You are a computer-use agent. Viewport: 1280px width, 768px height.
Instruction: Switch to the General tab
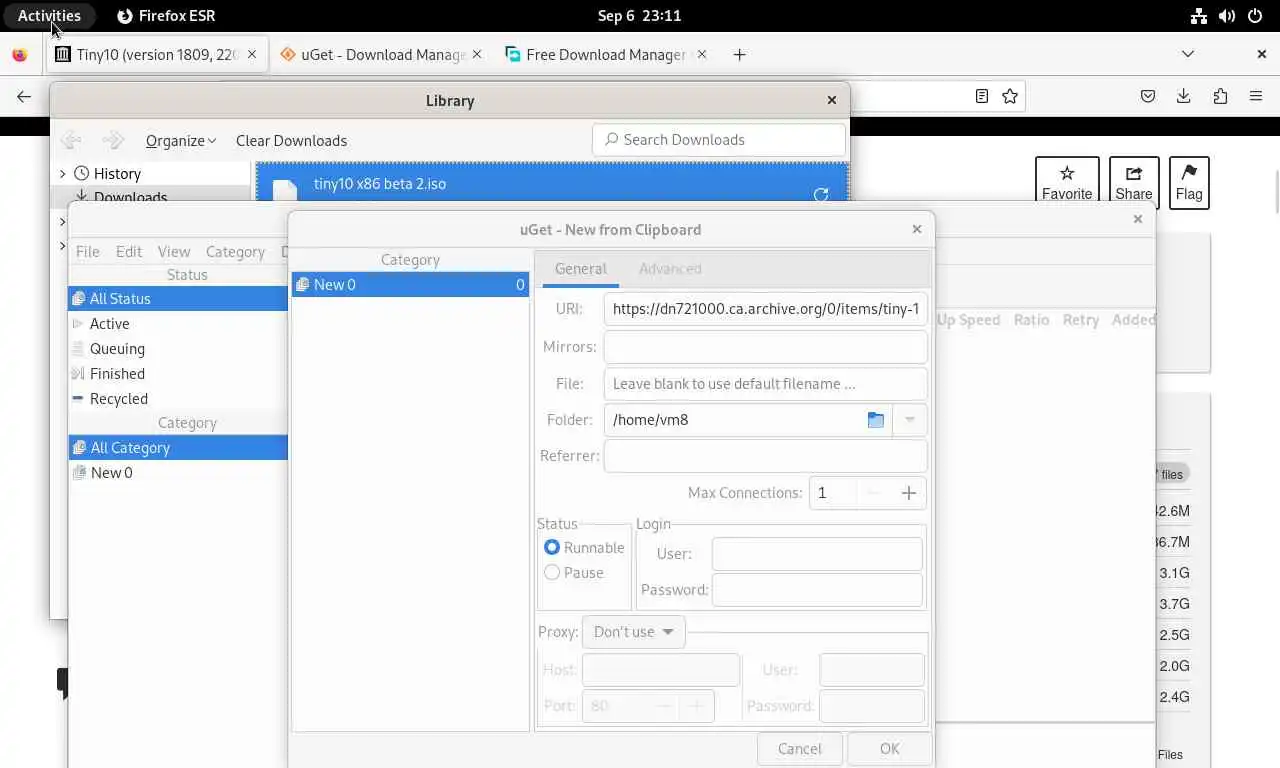pyautogui.click(x=581, y=269)
